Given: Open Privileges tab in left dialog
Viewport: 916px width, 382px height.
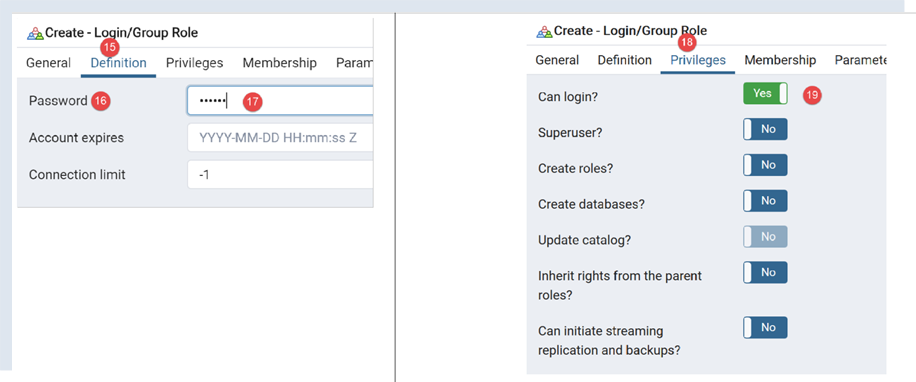Looking at the screenshot, I should pos(195,63).
